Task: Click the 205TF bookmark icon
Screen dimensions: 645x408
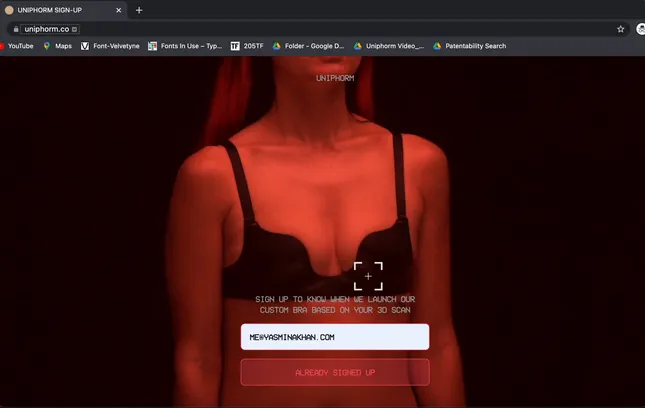Action: [x=235, y=46]
